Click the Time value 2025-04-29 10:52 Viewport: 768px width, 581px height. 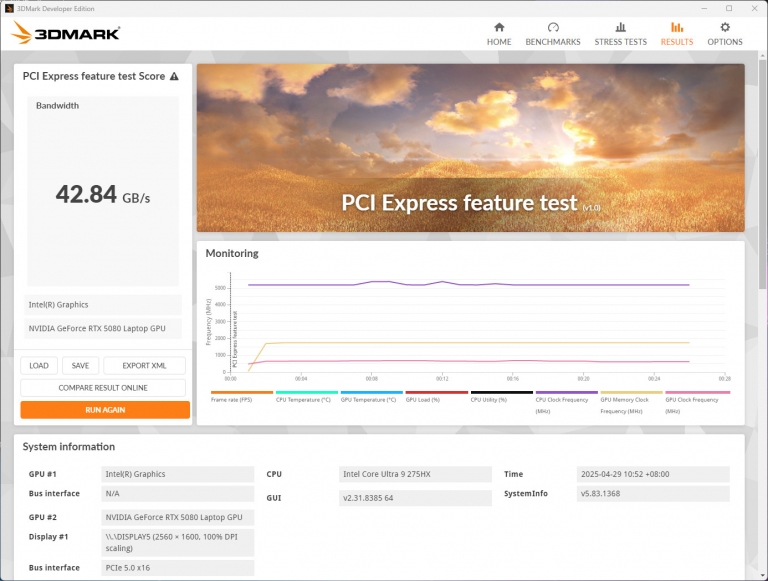coord(653,474)
